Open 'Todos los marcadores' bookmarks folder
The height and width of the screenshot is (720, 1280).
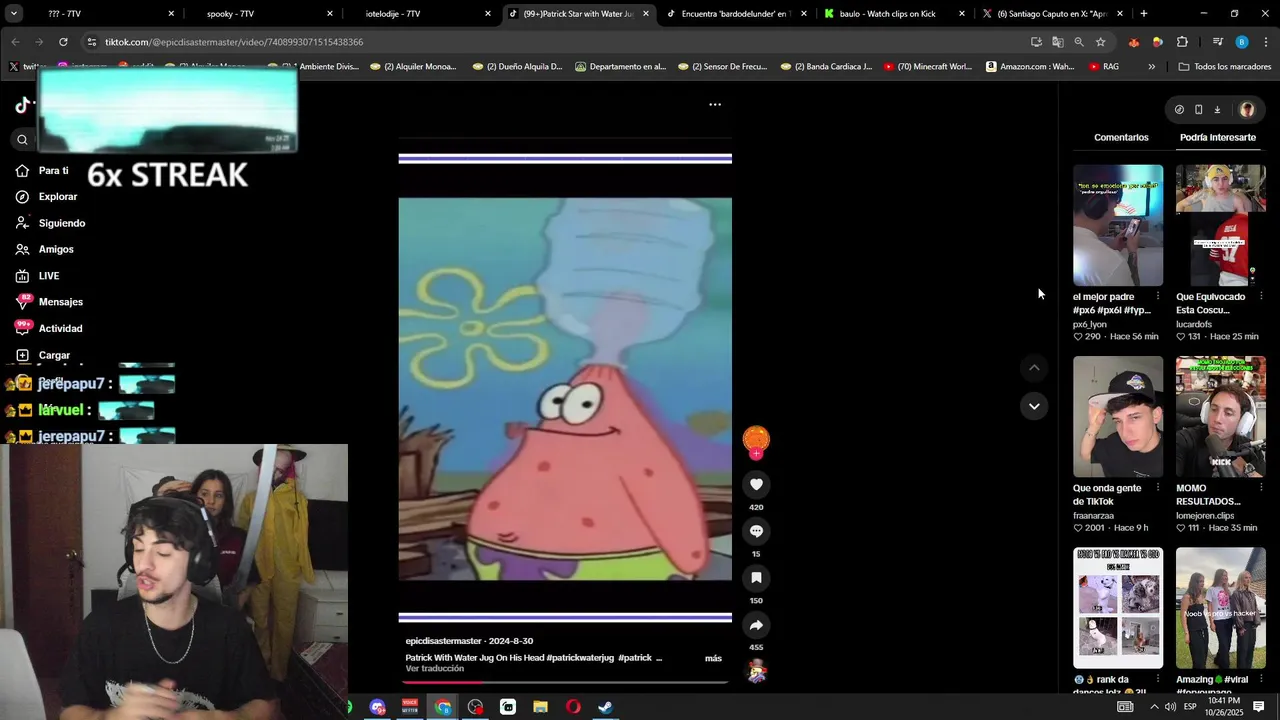1224,67
